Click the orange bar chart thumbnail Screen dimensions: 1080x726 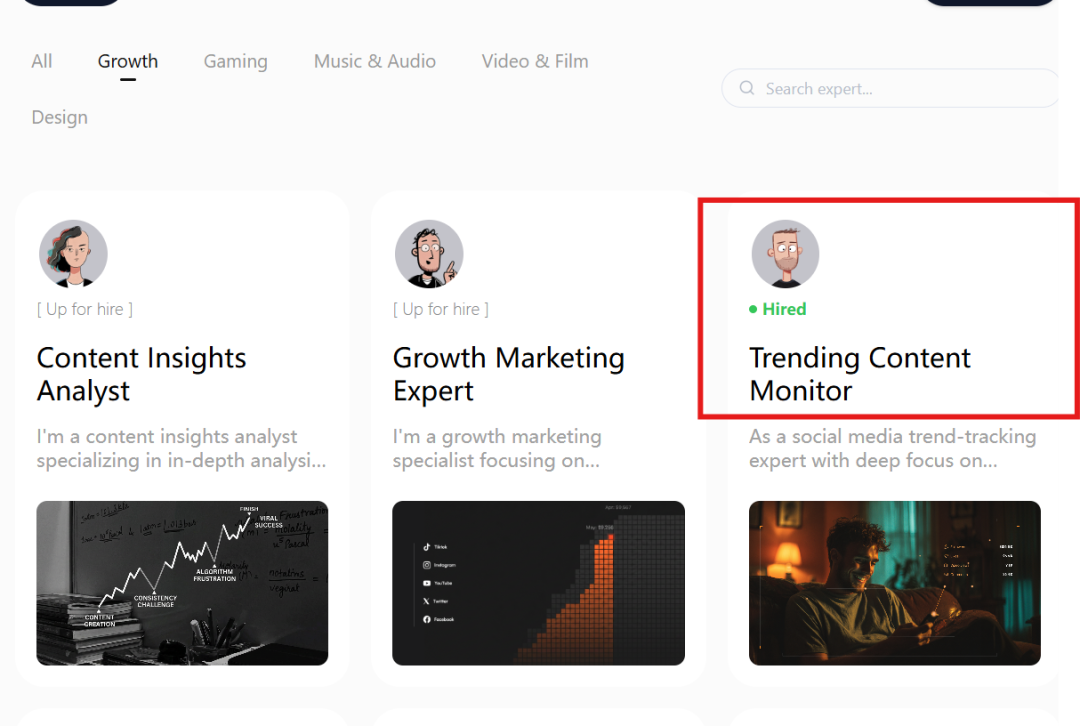point(539,583)
